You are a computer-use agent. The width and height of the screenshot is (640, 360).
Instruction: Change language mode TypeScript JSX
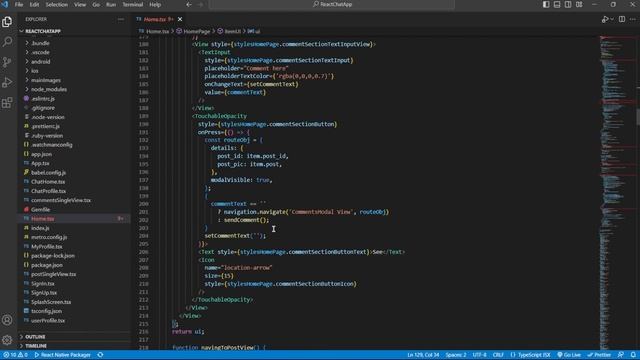click(531, 355)
